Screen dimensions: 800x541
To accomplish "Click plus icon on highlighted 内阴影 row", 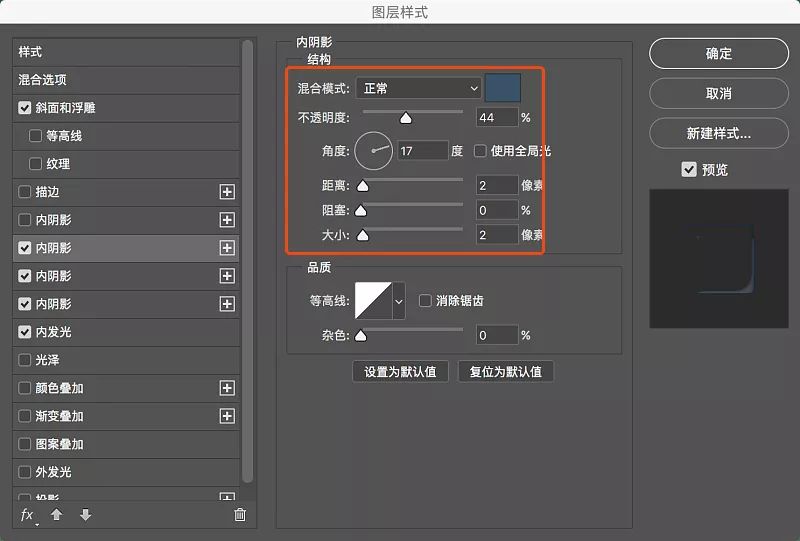I will [227, 248].
